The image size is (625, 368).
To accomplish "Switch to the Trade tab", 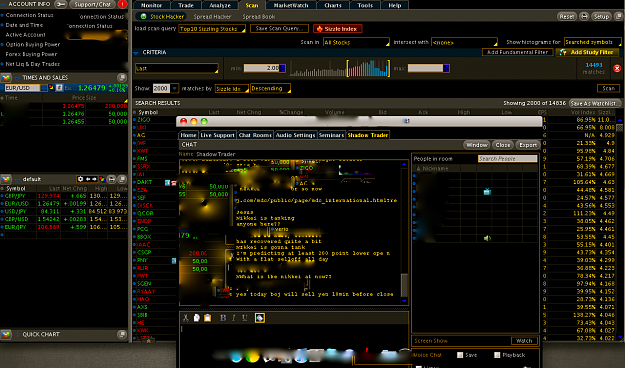I will point(186,5).
